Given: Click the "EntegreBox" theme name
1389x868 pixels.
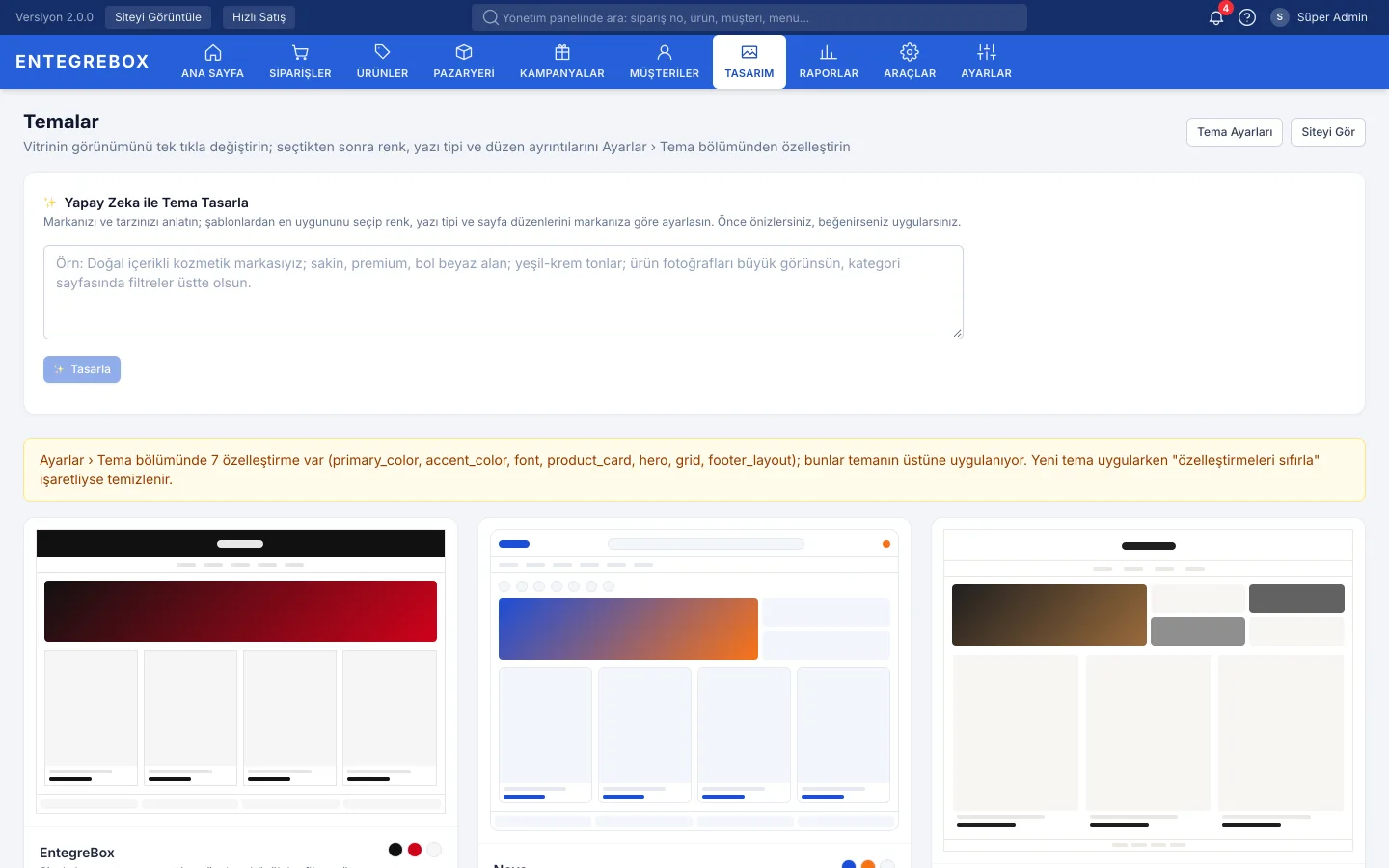Looking at the screenshot, I should coord(77,853).
